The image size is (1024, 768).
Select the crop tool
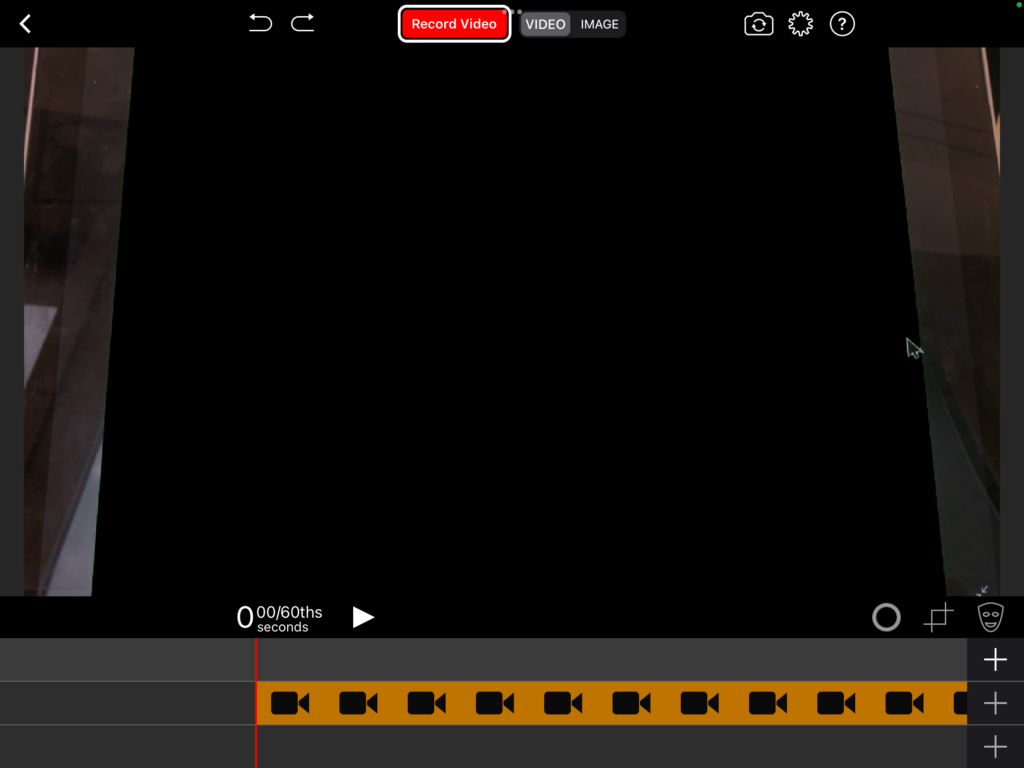[x=938, y=618]
